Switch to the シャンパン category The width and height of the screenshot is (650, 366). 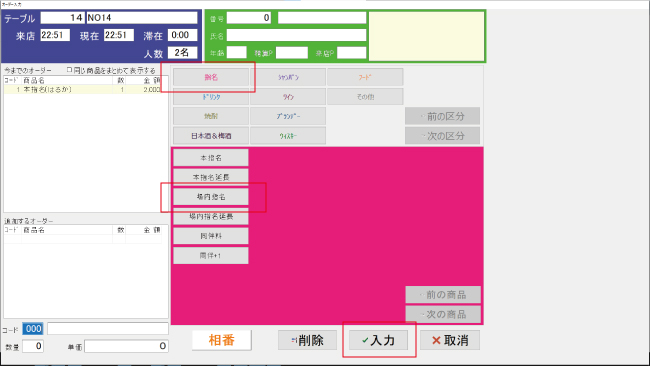pyautogui.click(x=288, y=77)
